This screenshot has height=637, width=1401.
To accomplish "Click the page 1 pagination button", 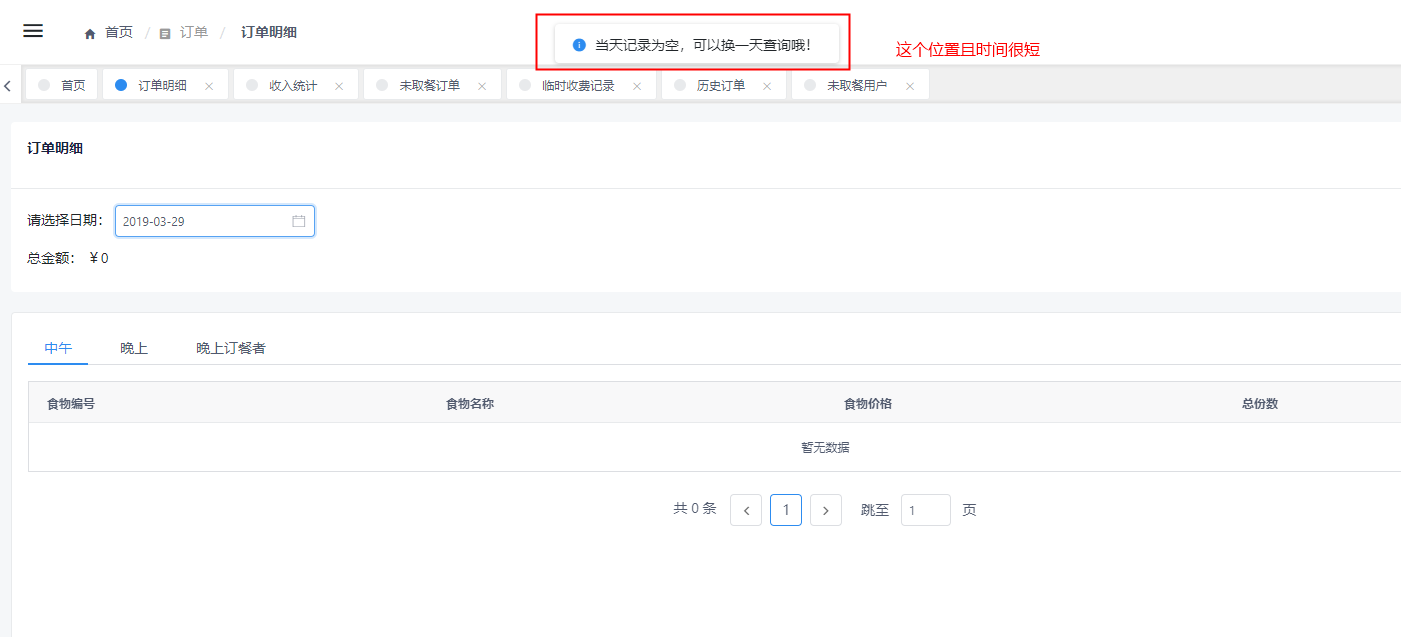I will [786, 509].
